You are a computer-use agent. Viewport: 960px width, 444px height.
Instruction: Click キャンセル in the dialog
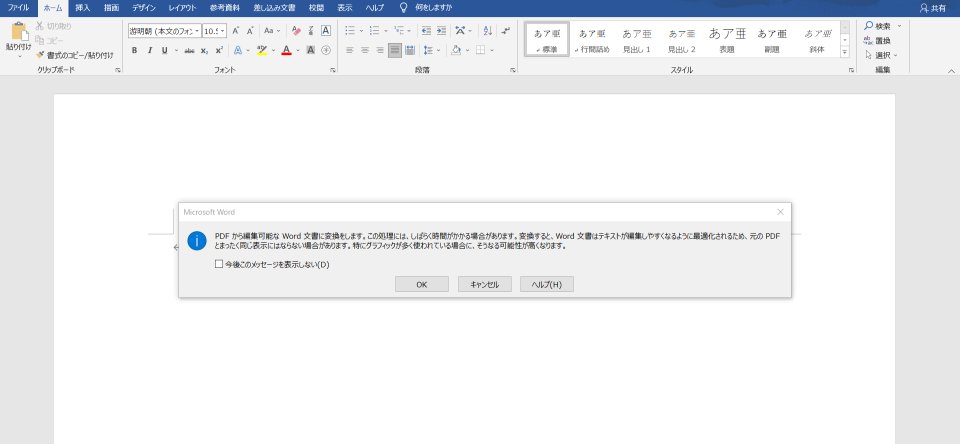click(485, 284)
